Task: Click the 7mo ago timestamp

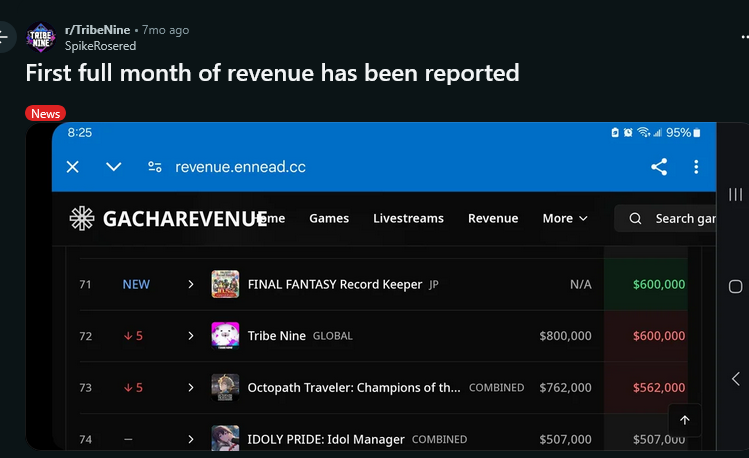Action: click(x=165, y=30)
